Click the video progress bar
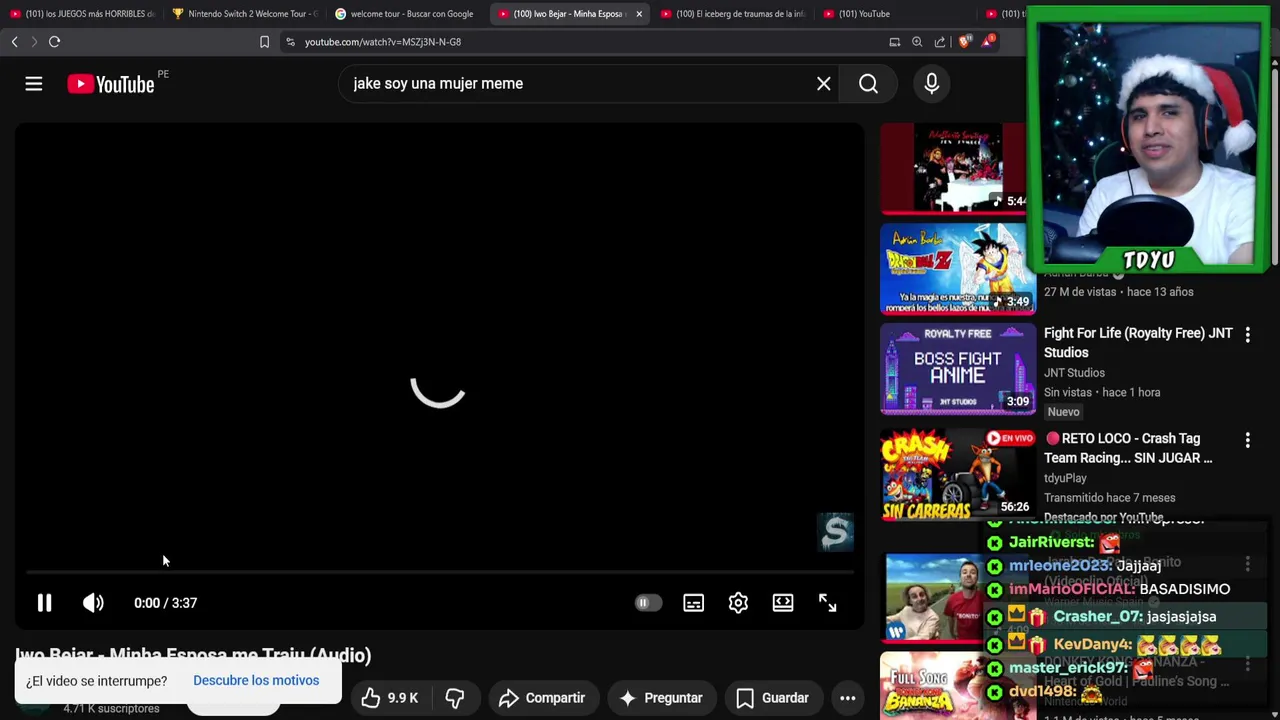Screen dimensions: 1280x720 [440, 572]
